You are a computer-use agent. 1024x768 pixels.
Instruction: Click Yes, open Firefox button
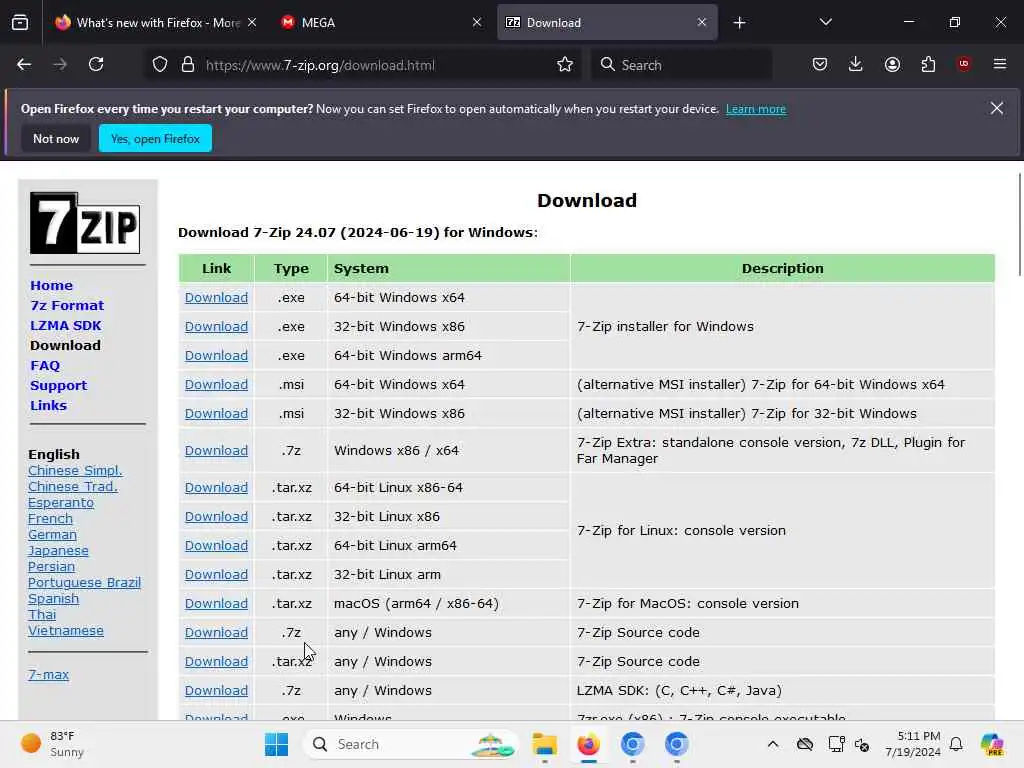coord(155,138)
